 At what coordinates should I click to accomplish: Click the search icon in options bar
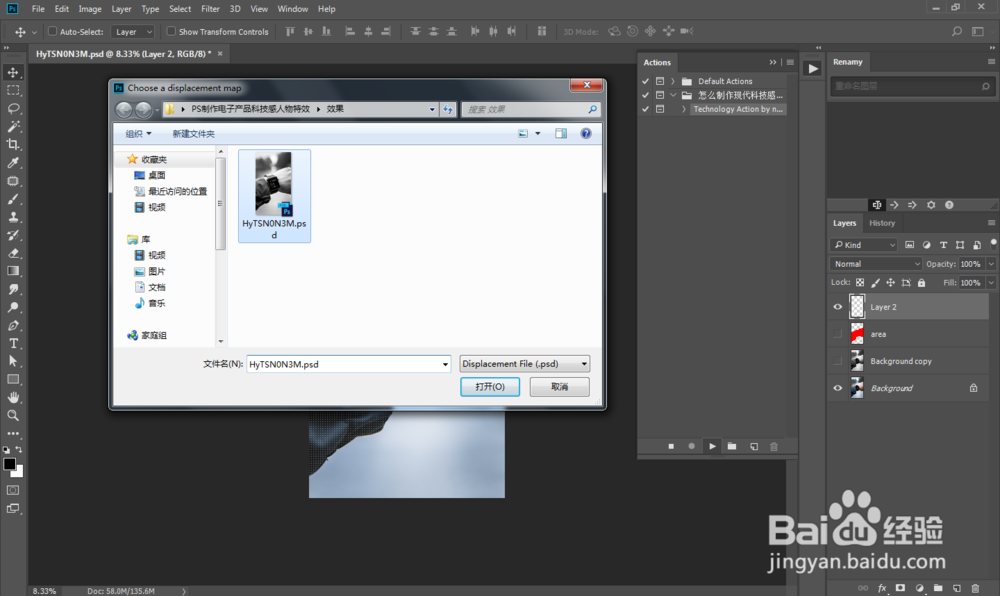[x=957, y=31]
